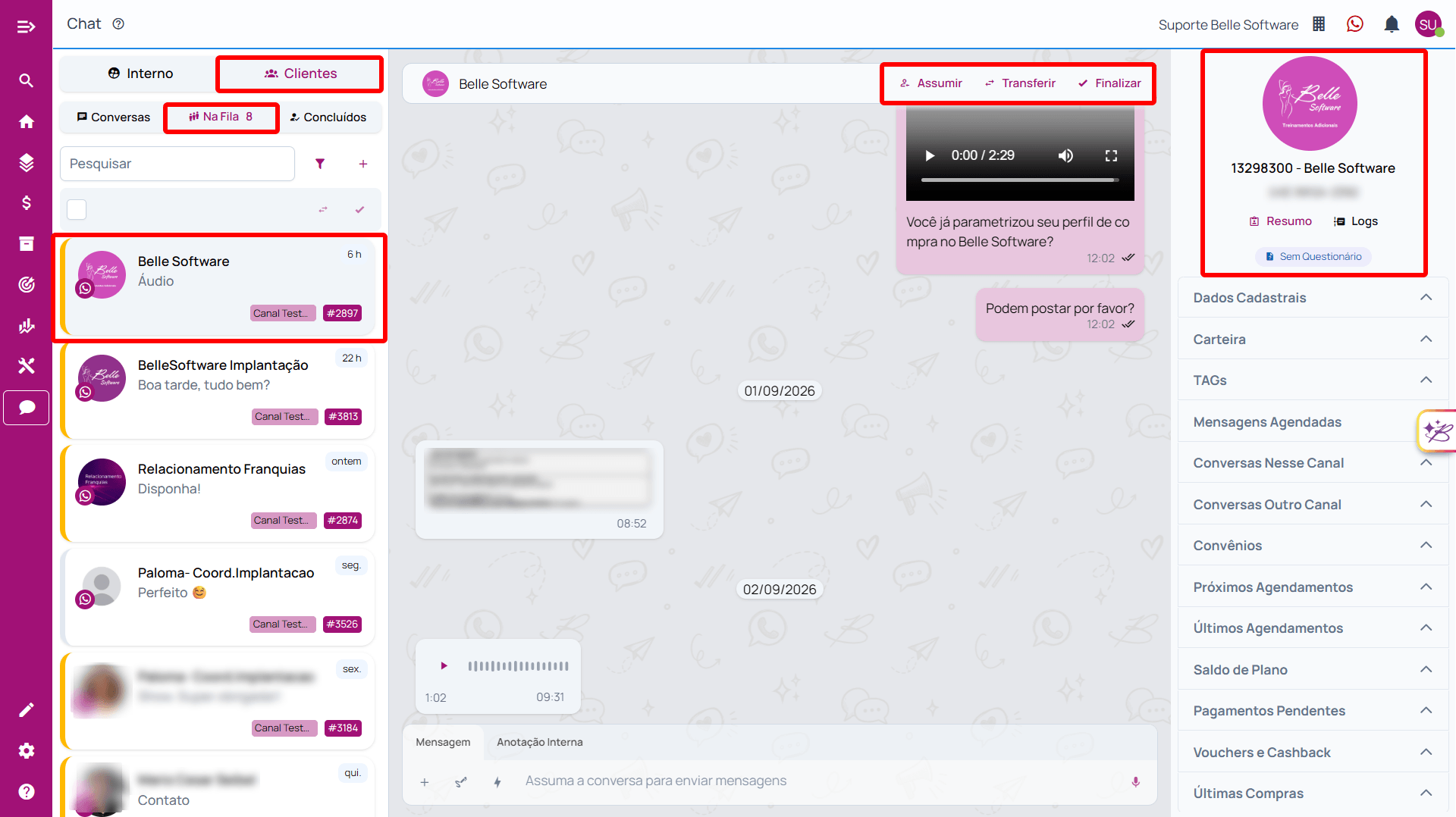Click the apps grid icon in header
The width and height of the screenshot is (1456, 817).
1319,24
